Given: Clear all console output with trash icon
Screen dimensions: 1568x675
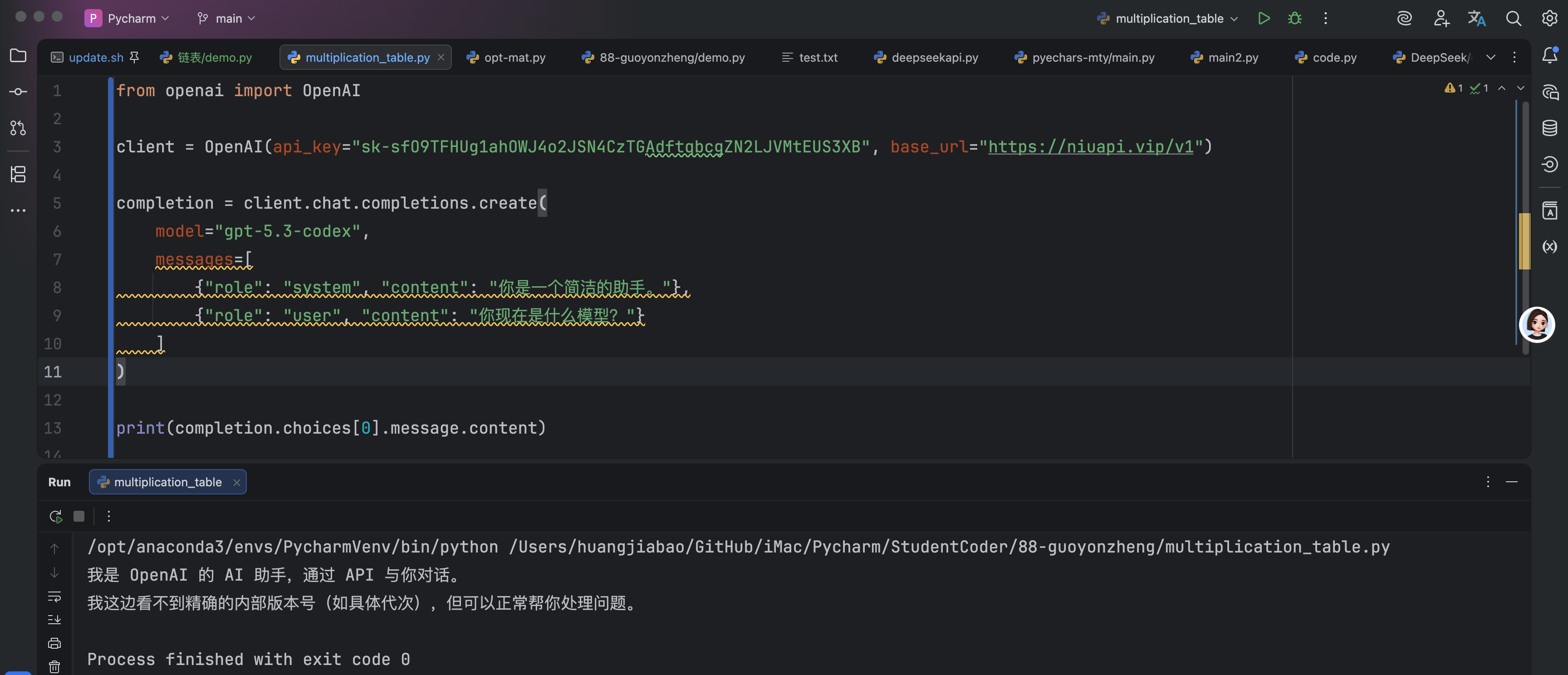Looking at the screenshot, I should 54,667.
